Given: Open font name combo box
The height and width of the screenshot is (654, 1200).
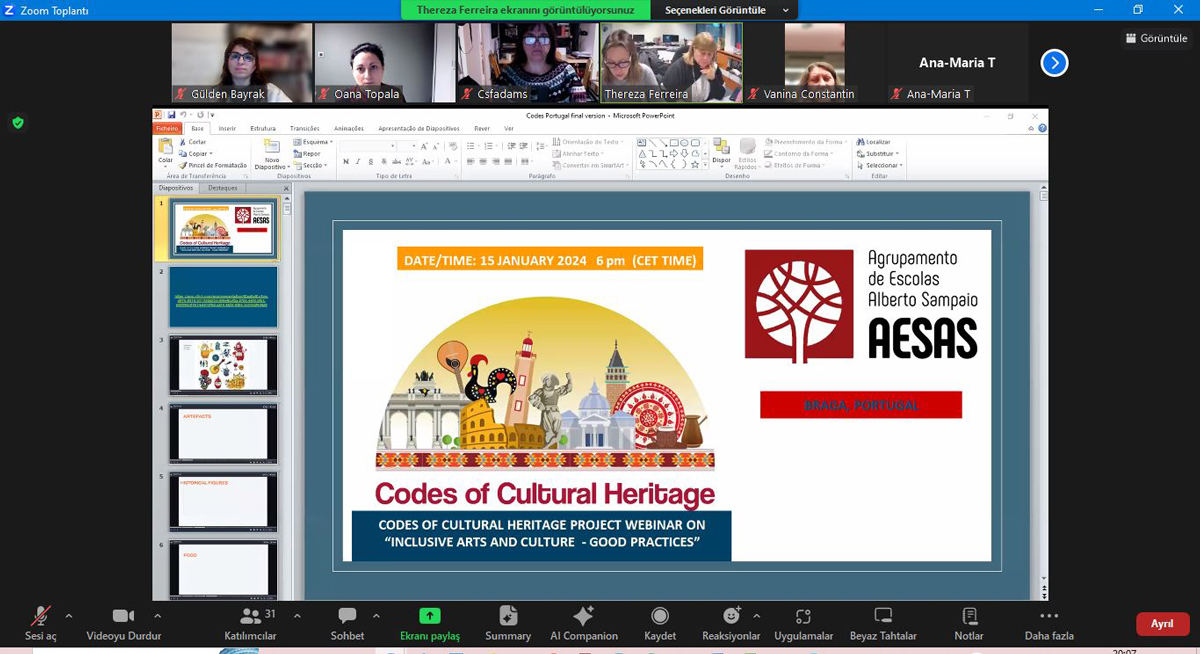Looking at the screenshot, I should [368, 146].
